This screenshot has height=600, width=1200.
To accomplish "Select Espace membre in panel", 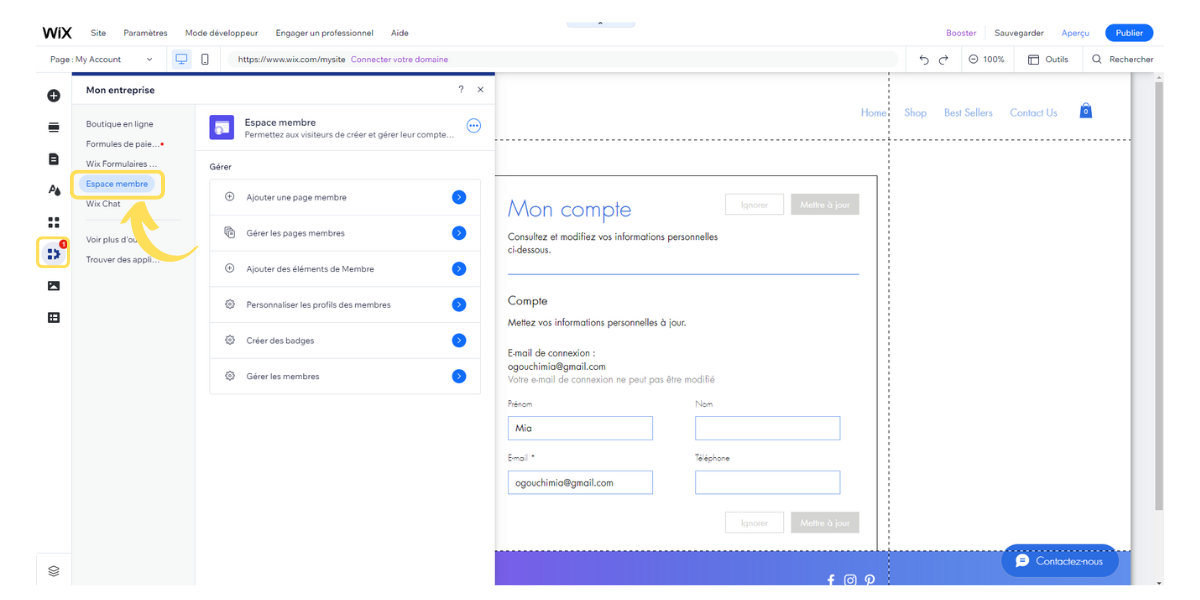I will click(x=117, y=184).
